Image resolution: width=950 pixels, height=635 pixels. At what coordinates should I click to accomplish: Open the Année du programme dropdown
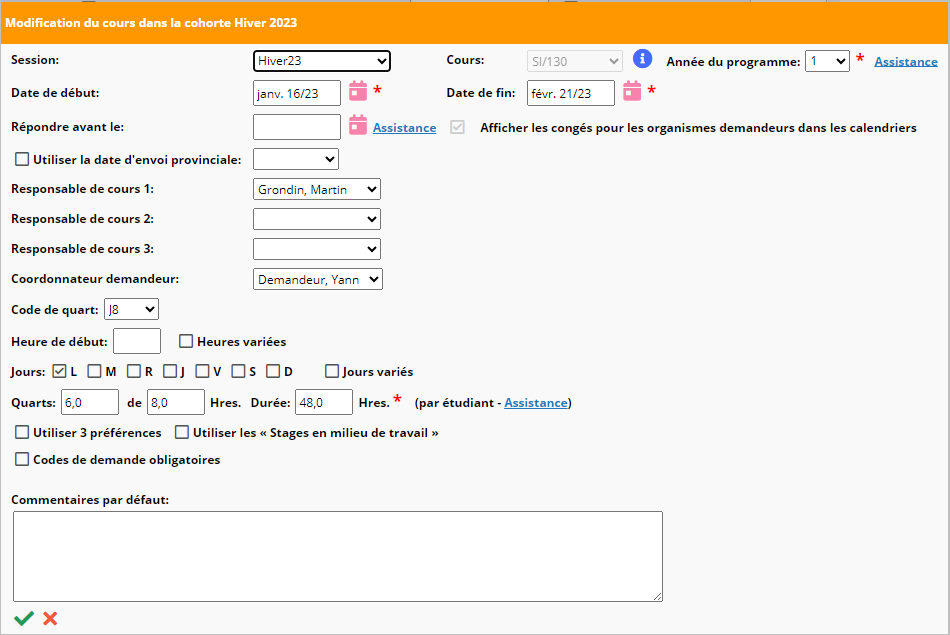tap(827, 61)
